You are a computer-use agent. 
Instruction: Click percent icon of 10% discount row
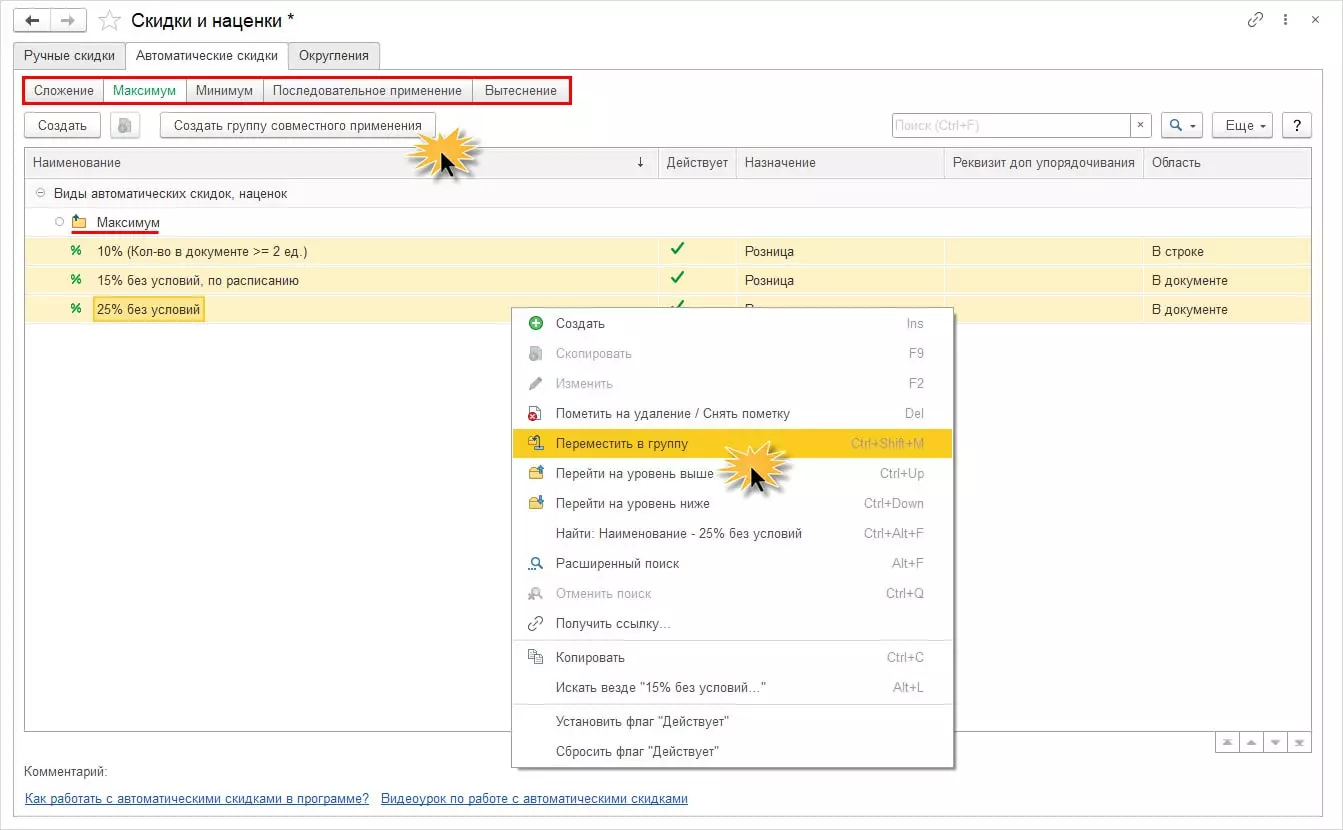[76, 251]
